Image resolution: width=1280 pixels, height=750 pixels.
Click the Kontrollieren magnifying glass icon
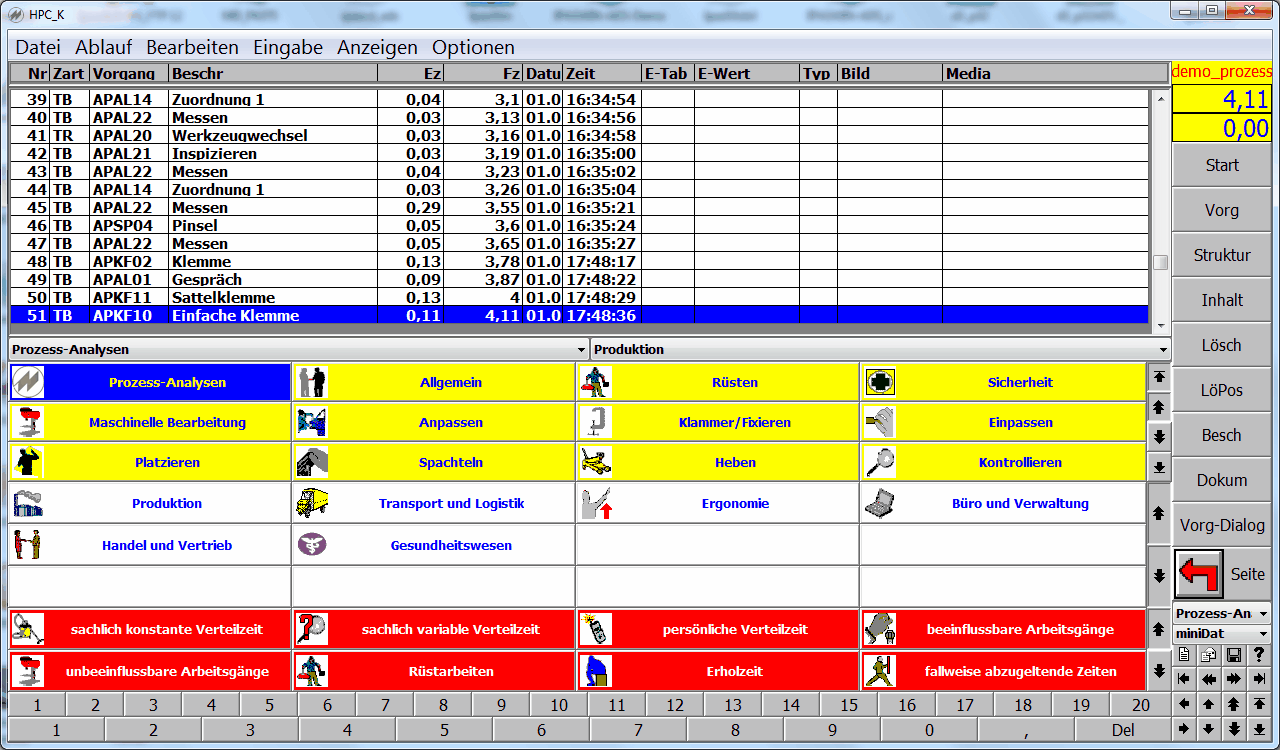click(880, 462)
